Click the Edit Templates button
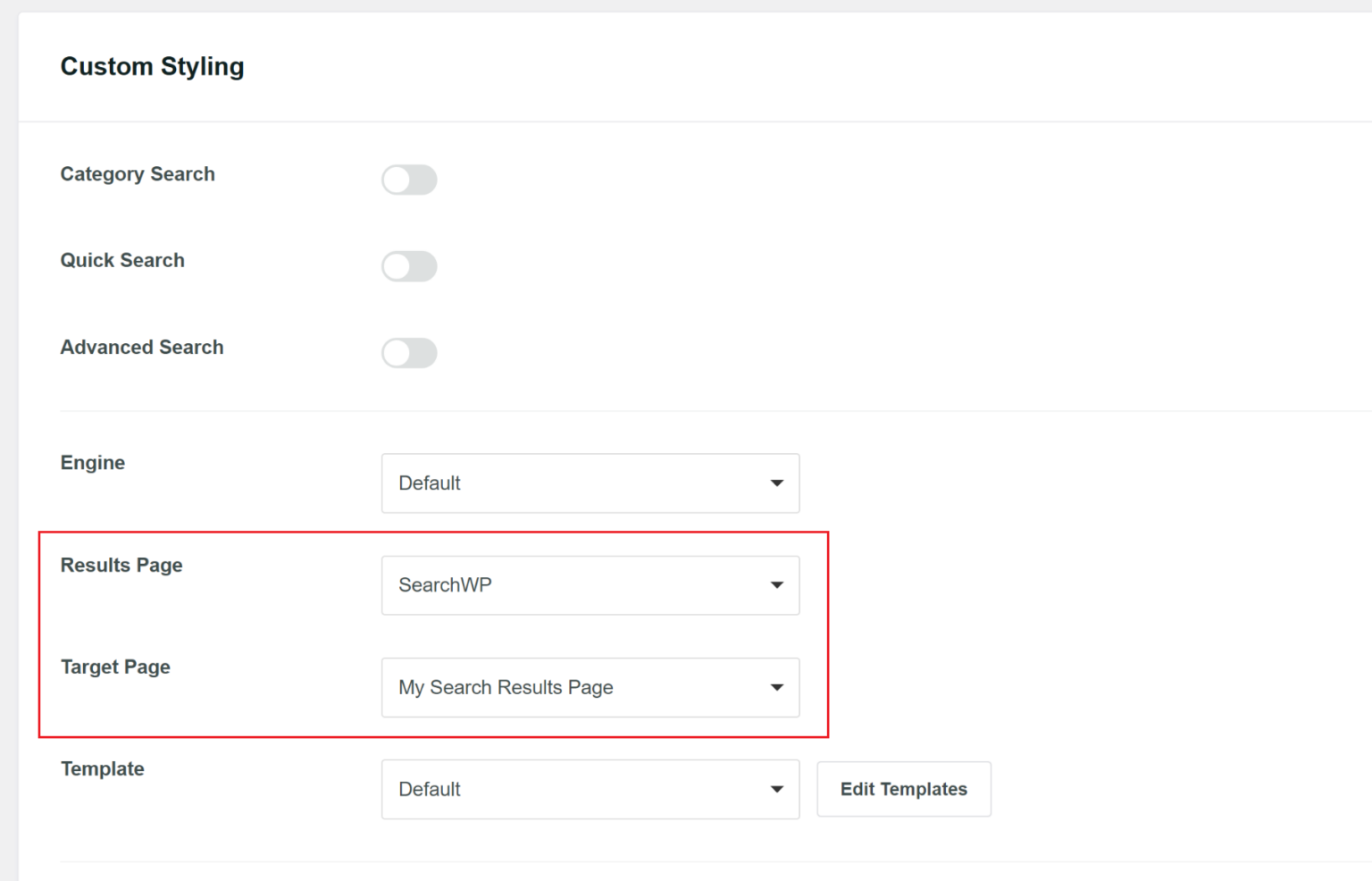The image size is (1372, 881). [x=904, y=789]
